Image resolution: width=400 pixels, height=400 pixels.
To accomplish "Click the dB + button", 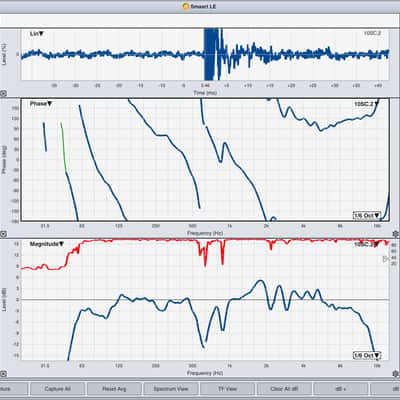I will [x=341, y=389].
